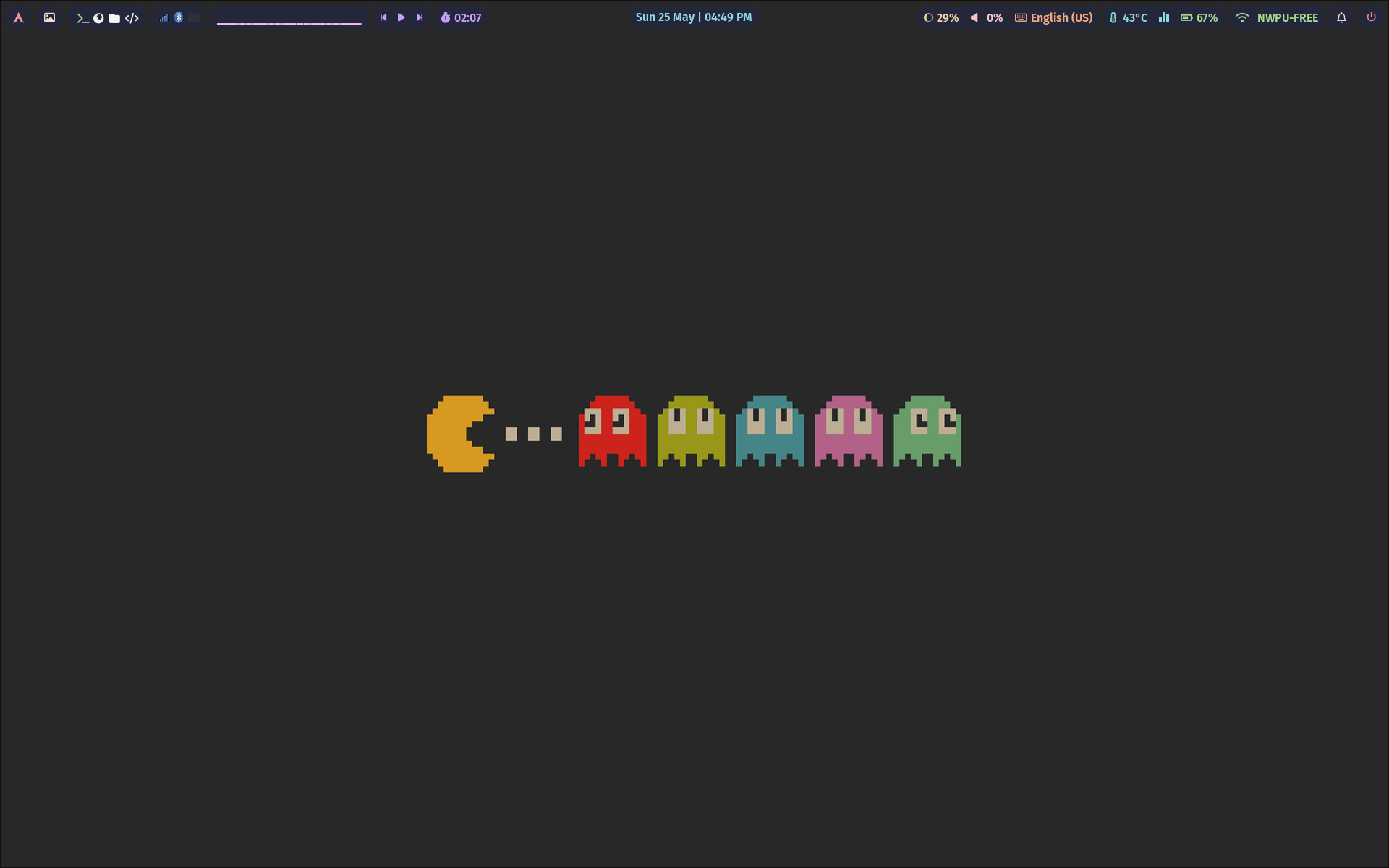Screen dimensions: 1389x868
Task: Open NWPU-FREE network settings
Action: (x=1288, y=18)
